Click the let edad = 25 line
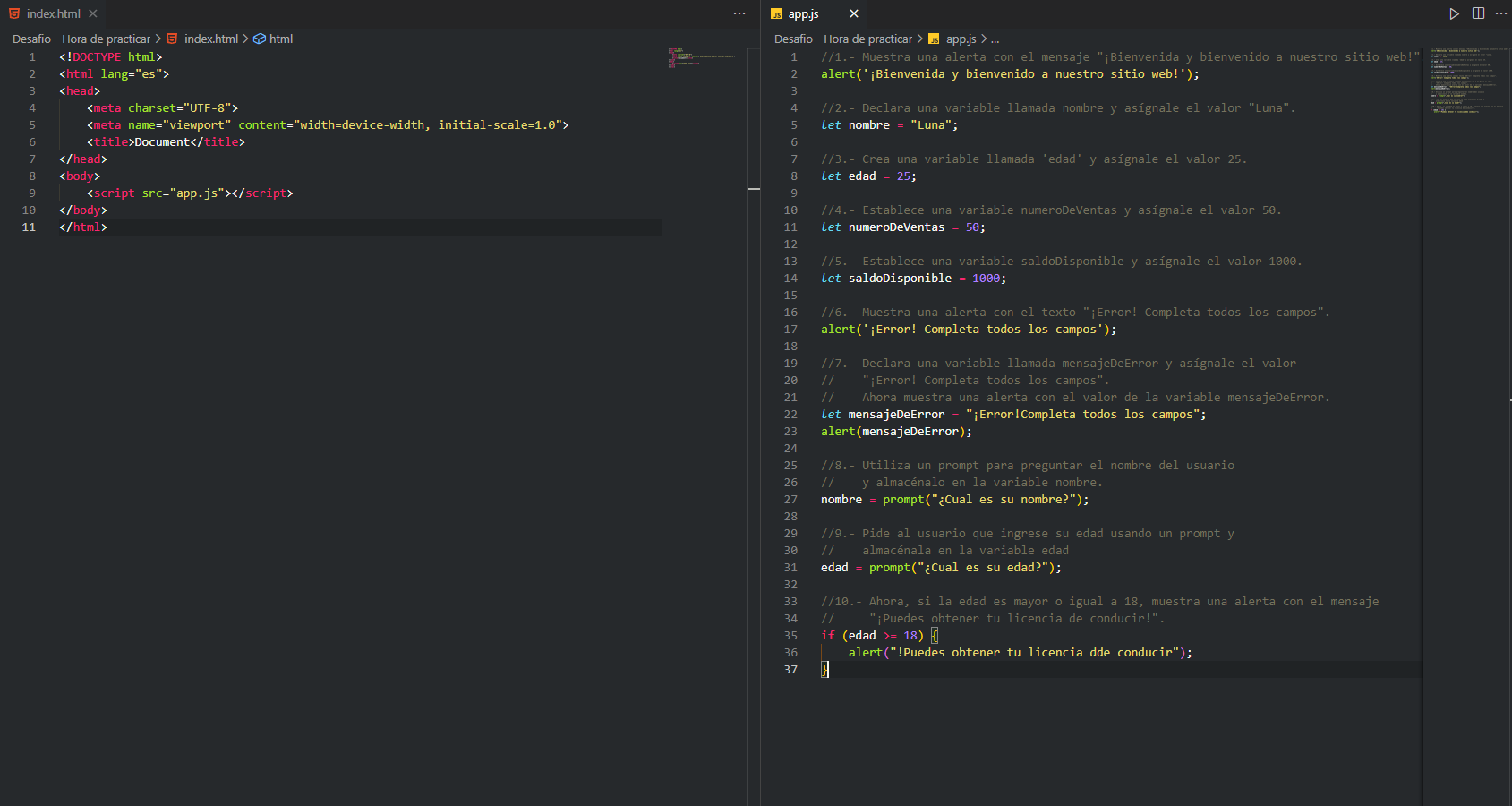The height and width of the screenshot is (806, 1512). click(868, 176)
